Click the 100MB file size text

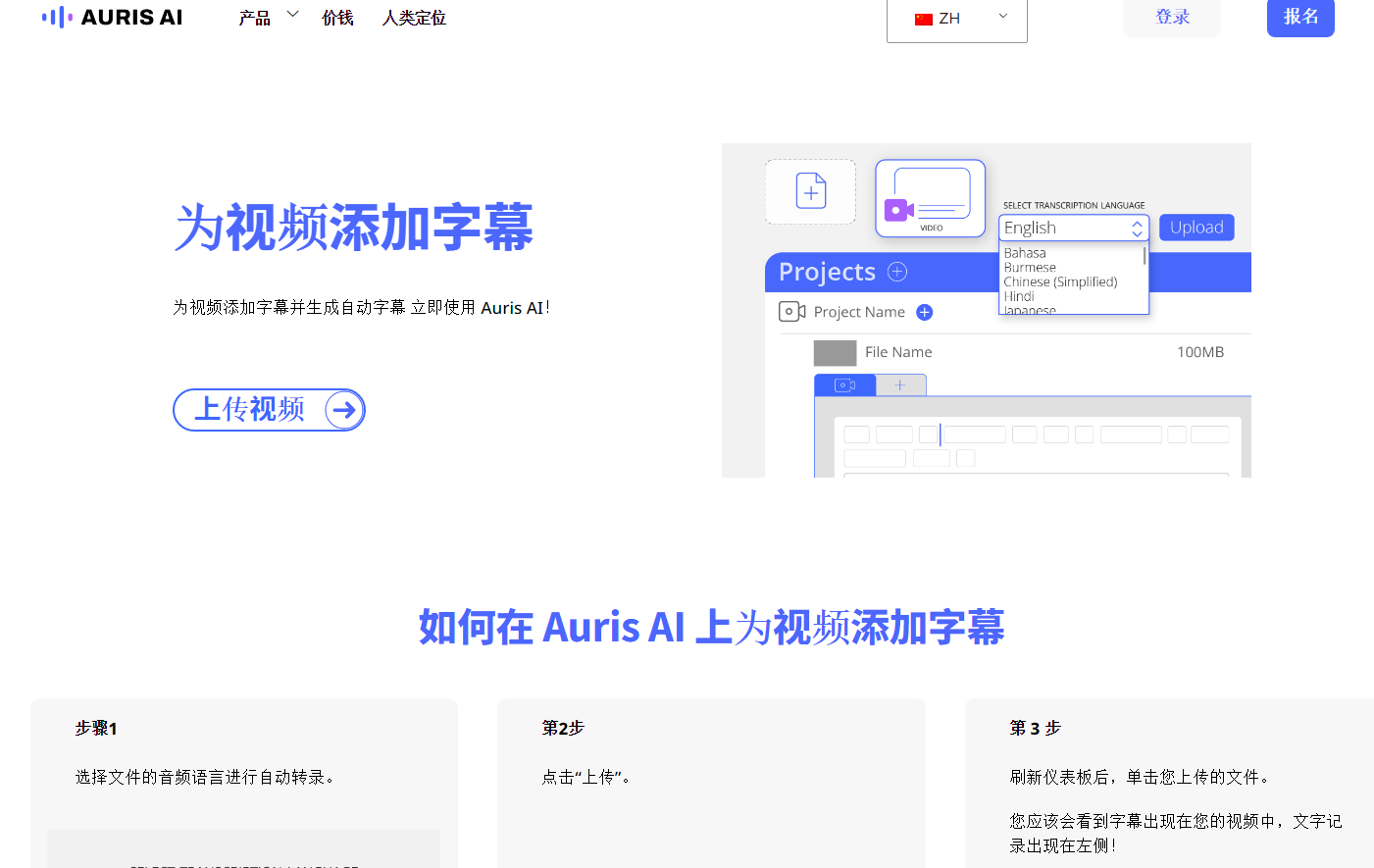1200,352
